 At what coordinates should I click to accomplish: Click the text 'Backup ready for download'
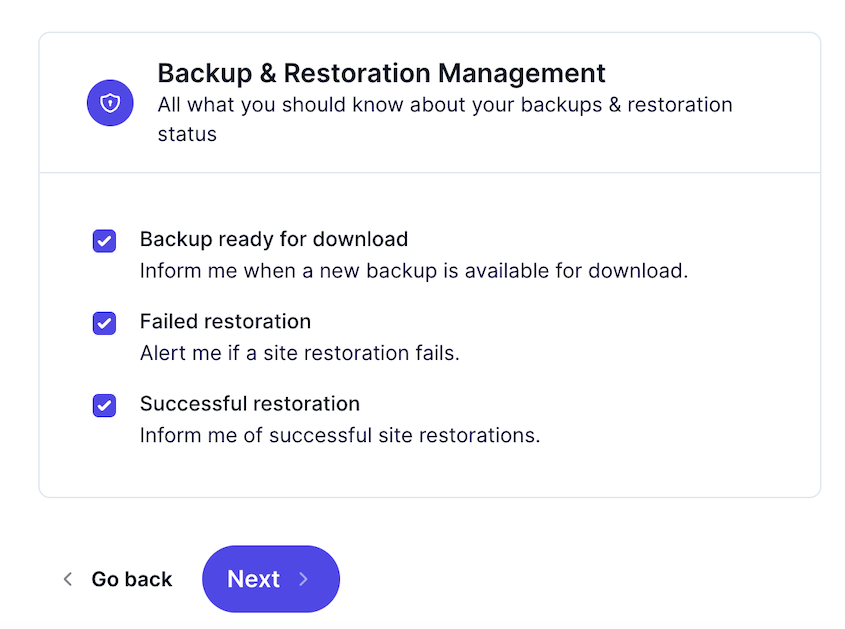(x=274, y=239)
